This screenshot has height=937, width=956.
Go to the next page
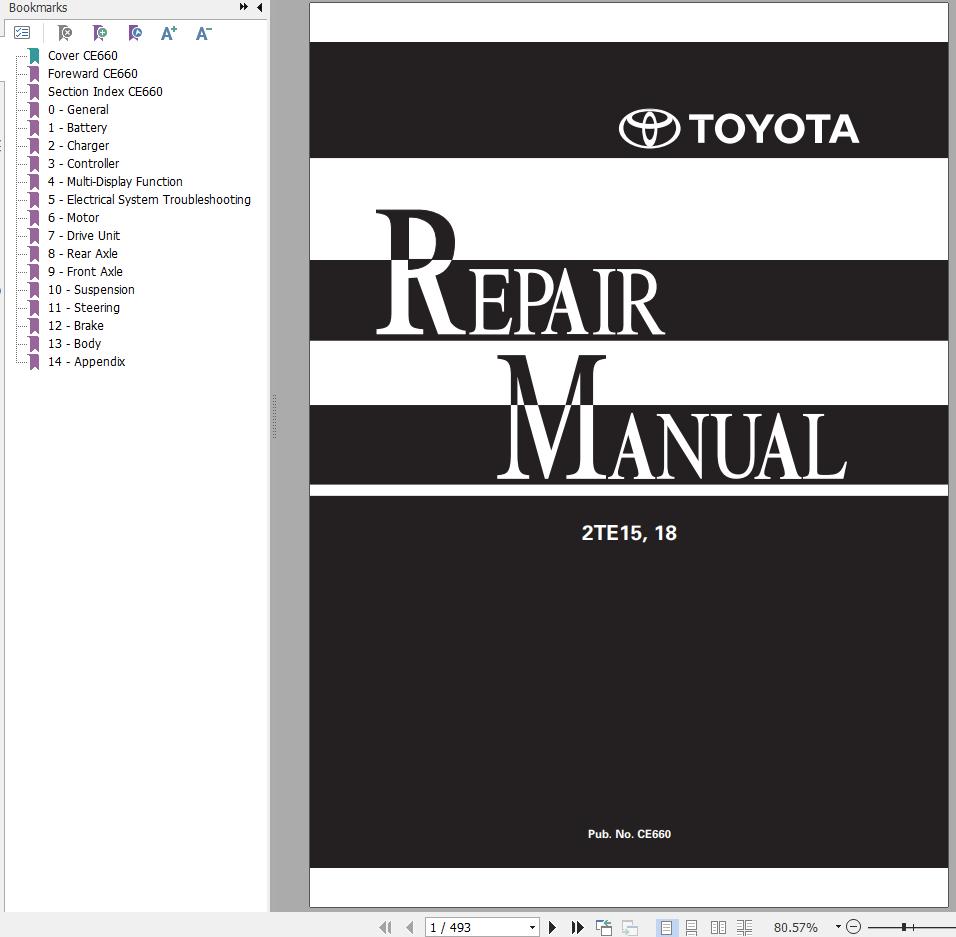552,927
